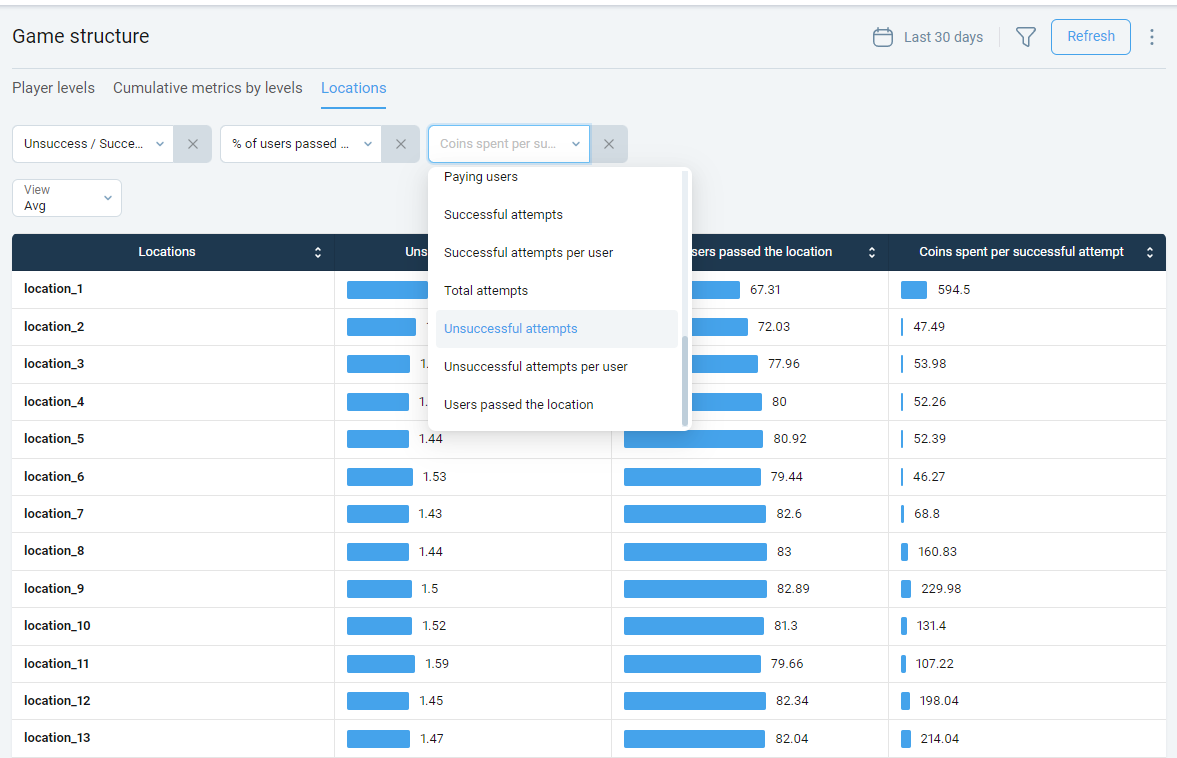Select Total attempts option
This screenshot has height=758, width=1177.
(x=486, y=291)
